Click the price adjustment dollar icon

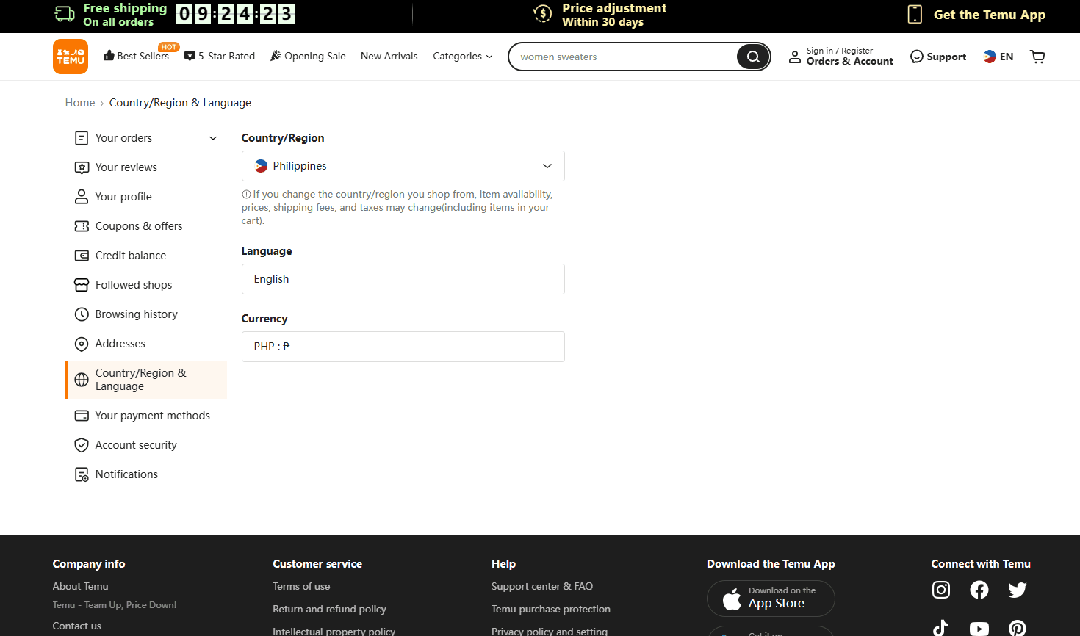point(543,14)
